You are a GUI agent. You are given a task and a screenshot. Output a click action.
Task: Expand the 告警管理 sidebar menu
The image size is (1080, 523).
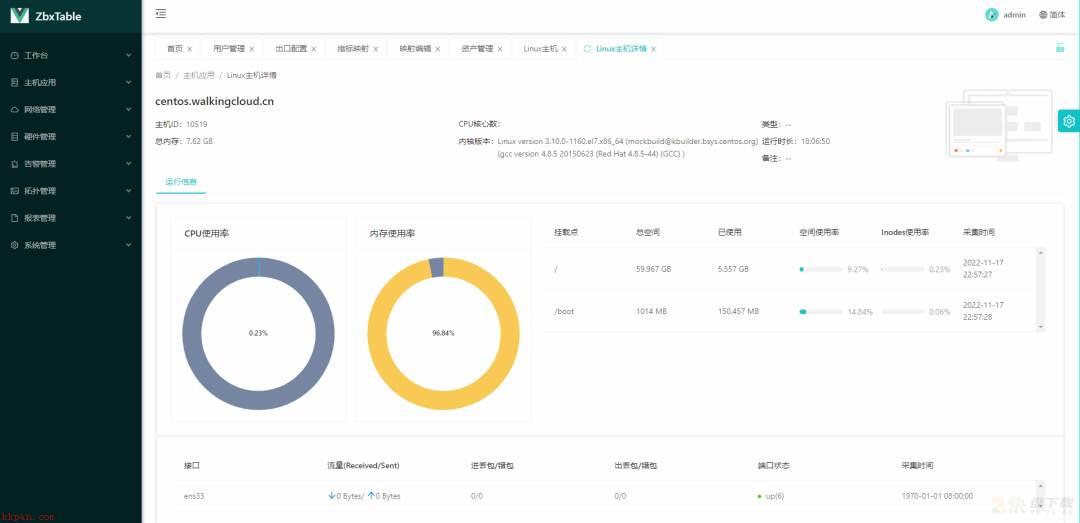71,164
